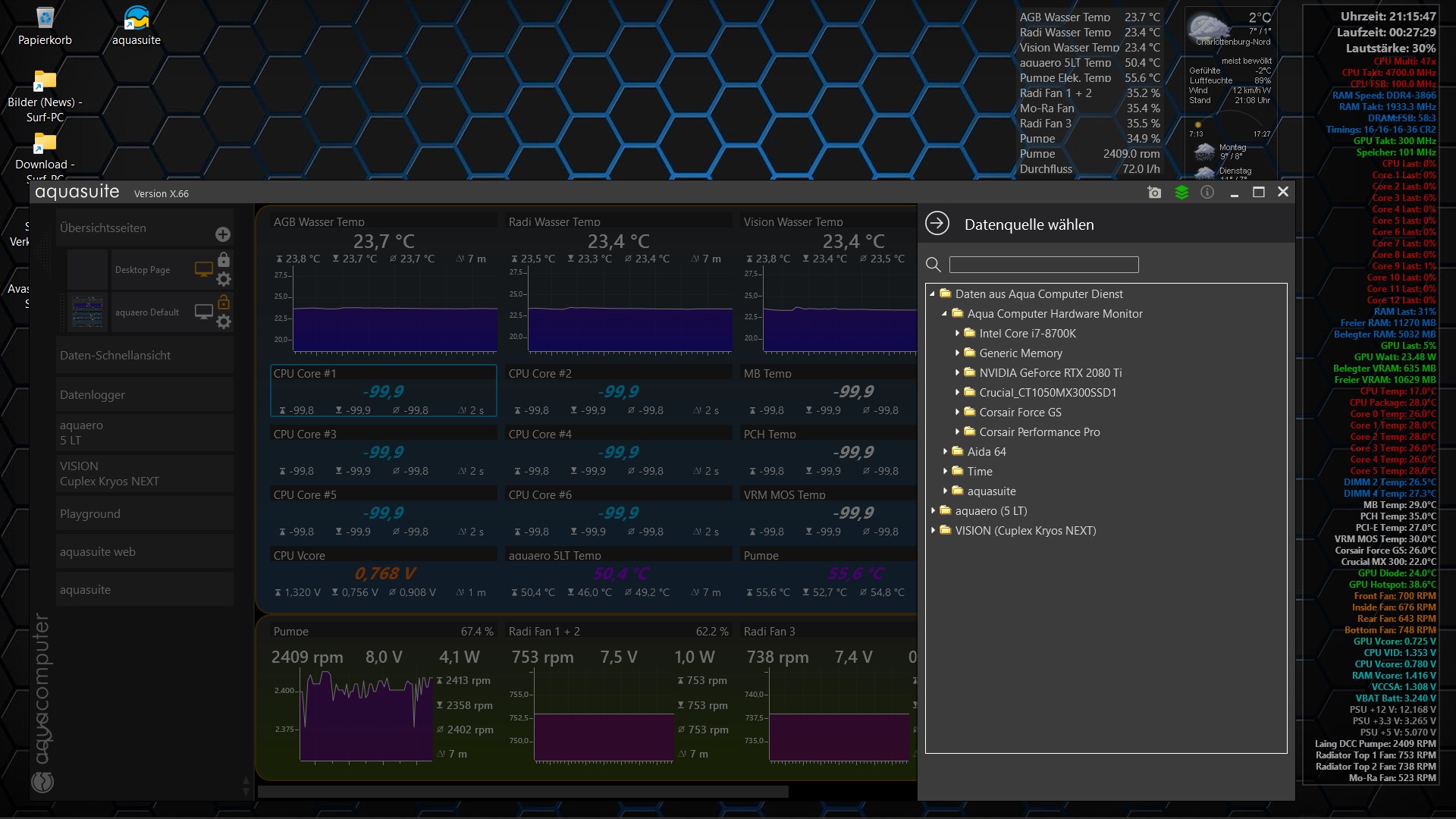The image size is (1456, 819).
Task: Select Corsair Force GS in tree
Action: click(1020, 413)
